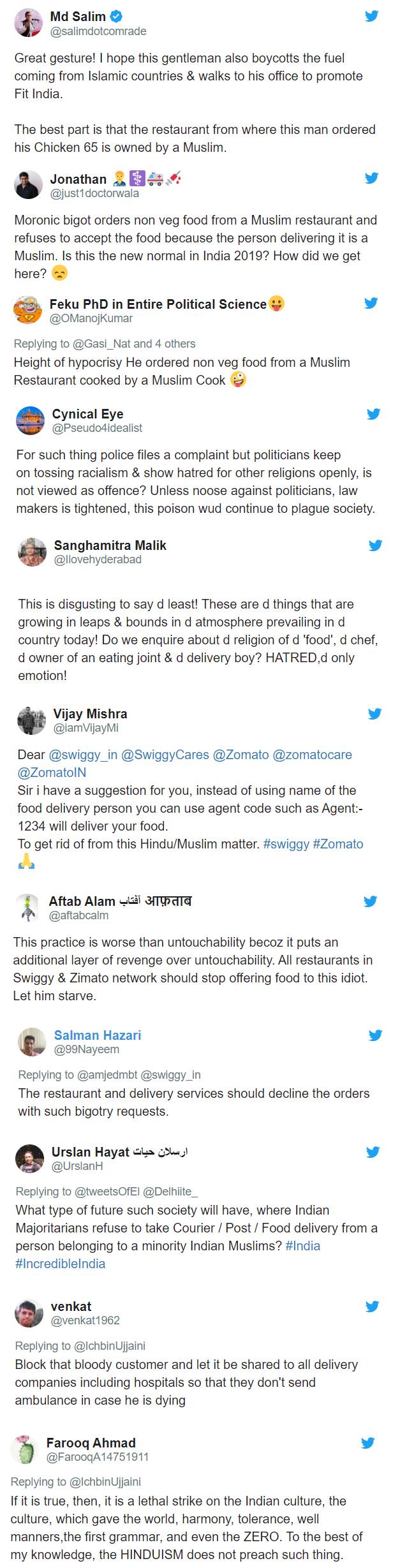Screen dimensions: 414x1568
Task: Open Salman Hazari's profile name link
Action: coord(98,1035)
